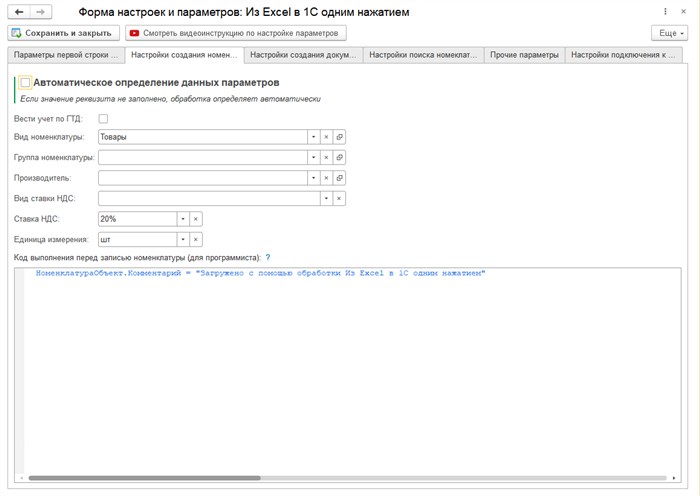This screenshot has height=496, width=700.
Task: Click the Единица измерения field showing шт
Action: pos(138,240)
